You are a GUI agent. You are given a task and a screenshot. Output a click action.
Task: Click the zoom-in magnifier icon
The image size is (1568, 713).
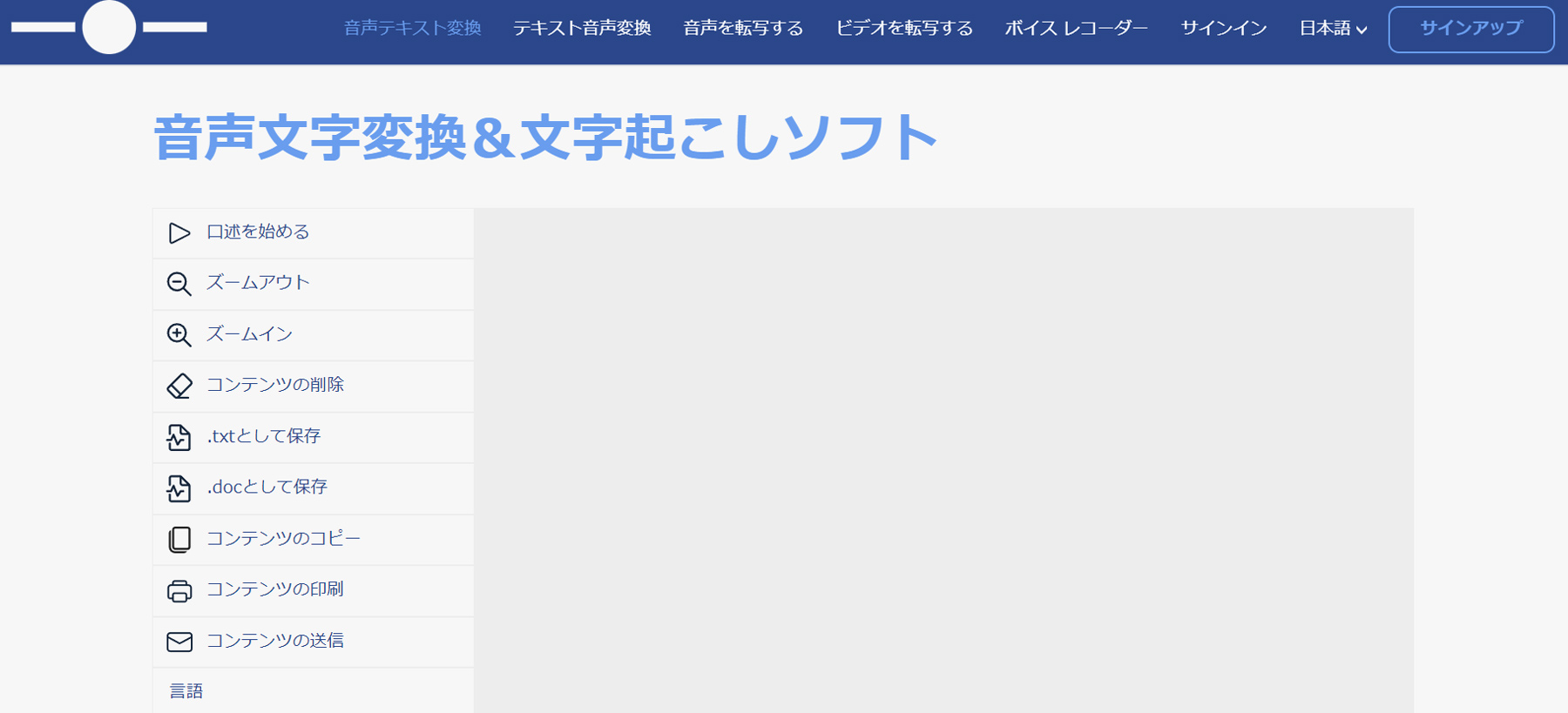coord(179,335)
